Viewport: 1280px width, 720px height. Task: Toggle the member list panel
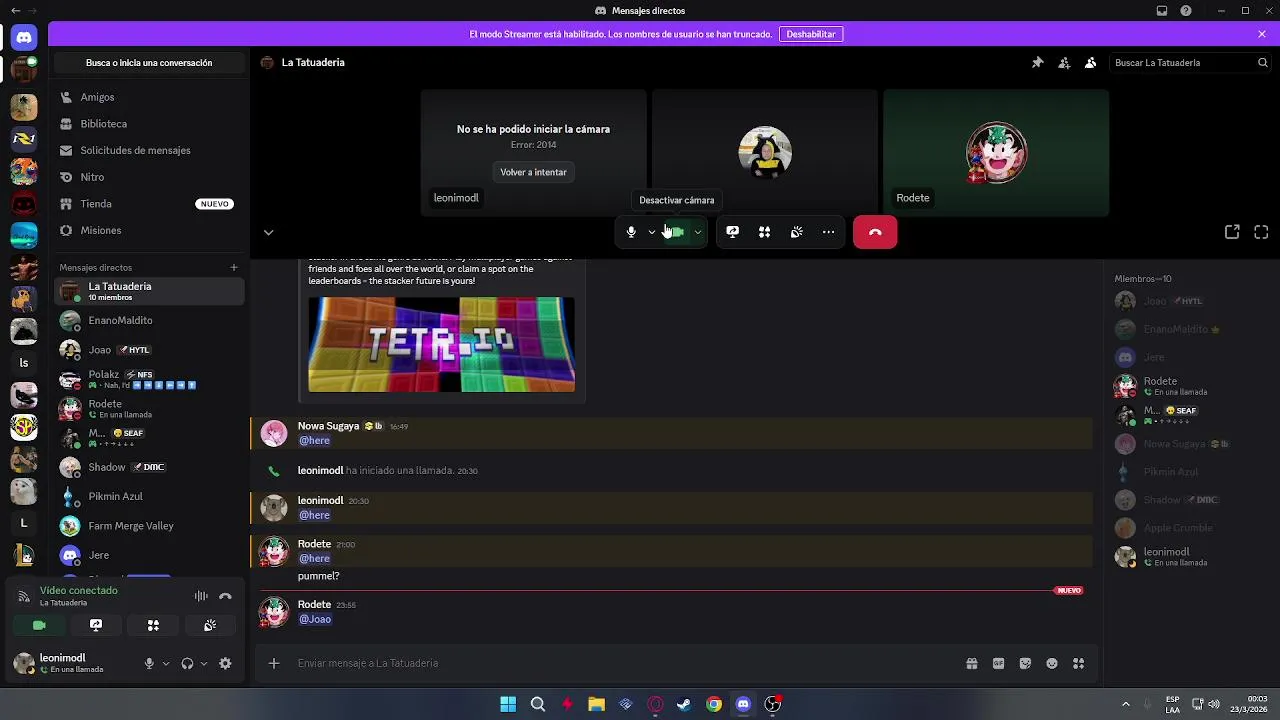click(1091, 62)
